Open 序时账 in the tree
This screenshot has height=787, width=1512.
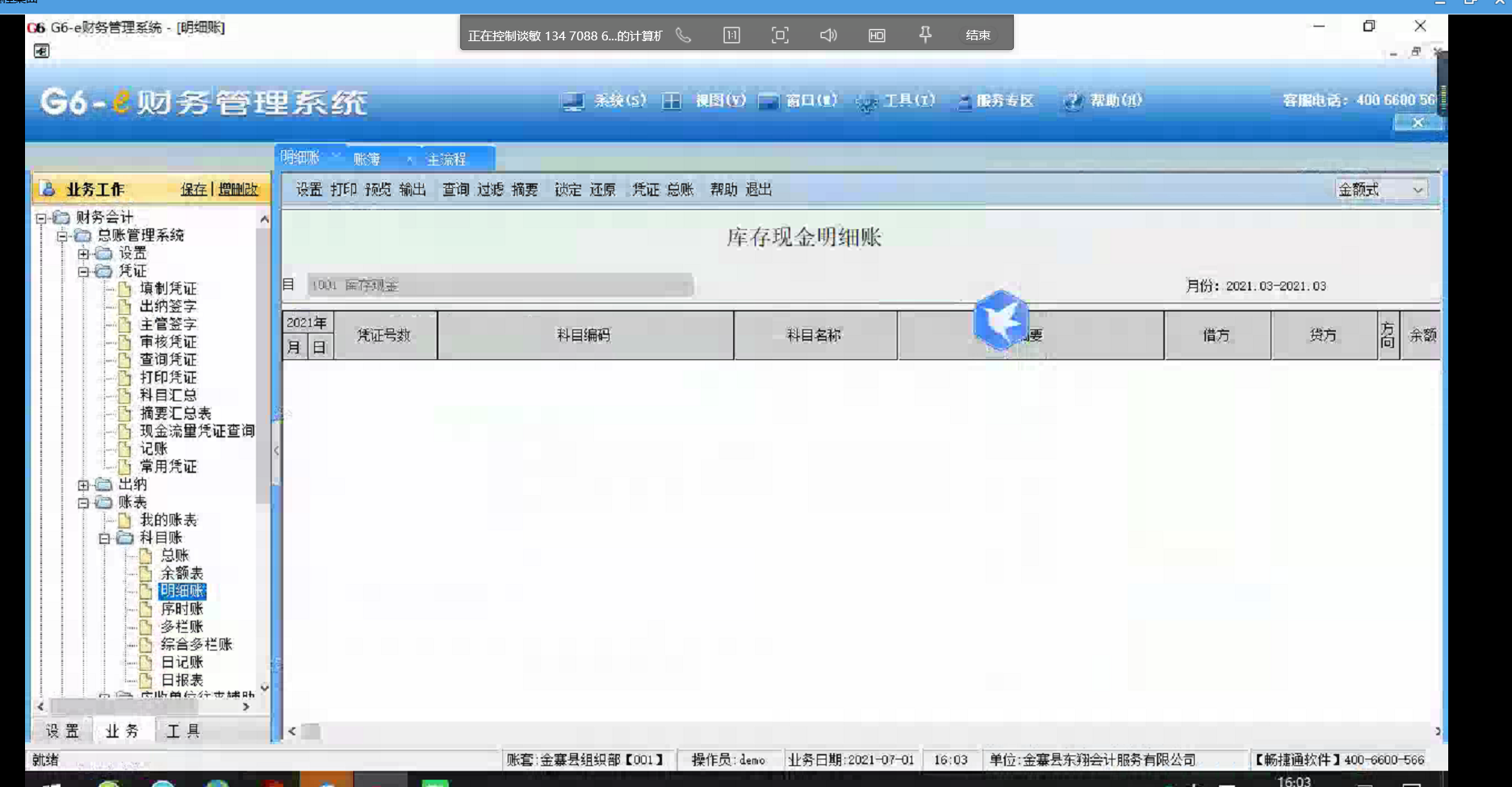pyautogui.click(x=182, y=609)
